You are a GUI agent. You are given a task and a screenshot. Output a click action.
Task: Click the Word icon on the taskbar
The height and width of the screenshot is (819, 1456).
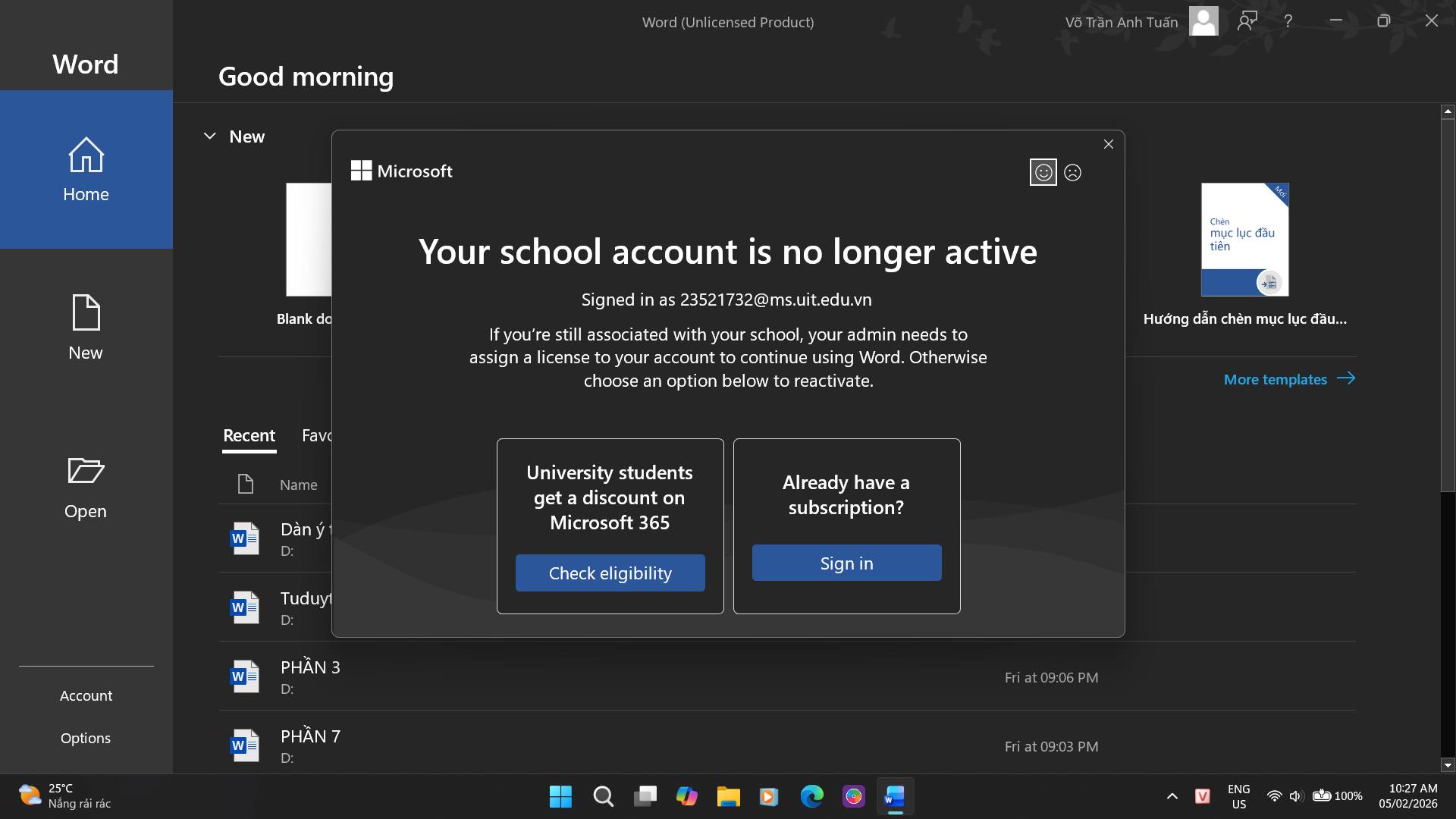tap(895, 796)
